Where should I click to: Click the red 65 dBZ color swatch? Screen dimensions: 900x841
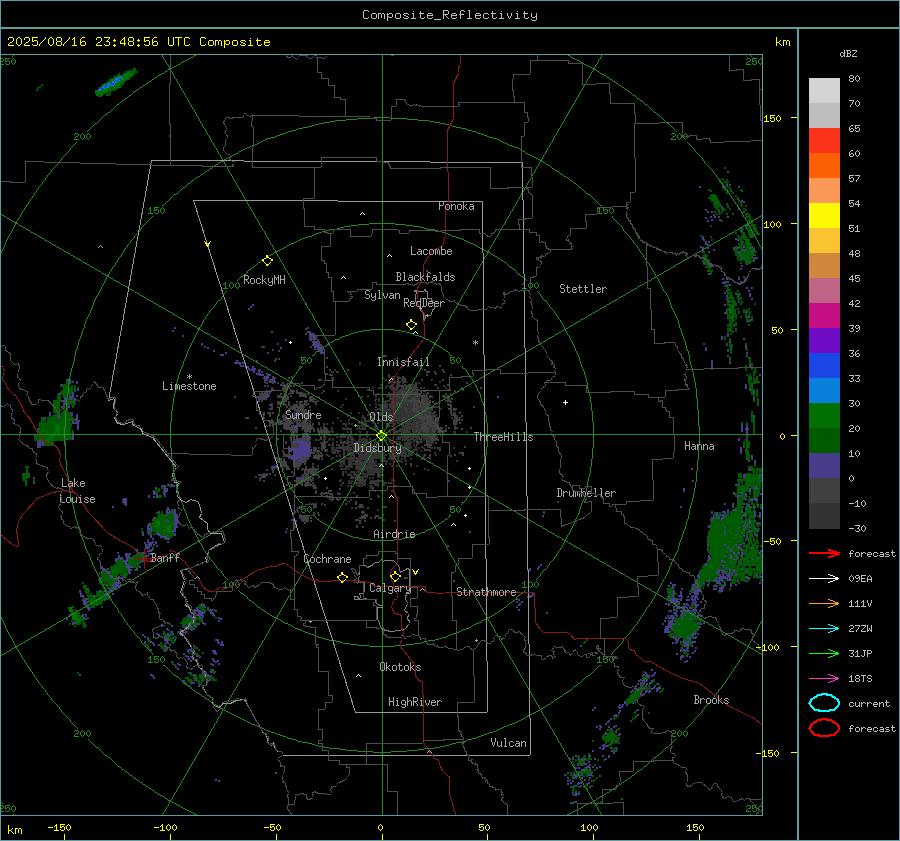(x=824, y=140)
